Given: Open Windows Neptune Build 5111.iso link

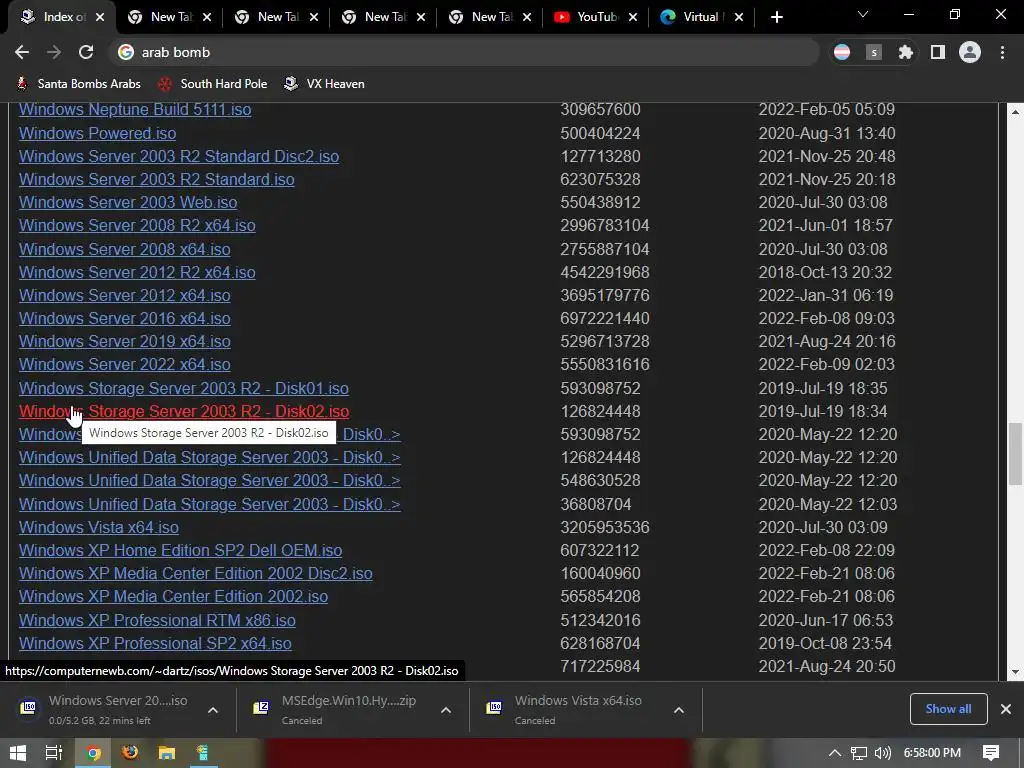Looking at the screenshot, I should pyautogui.click(x=135, y=110).
